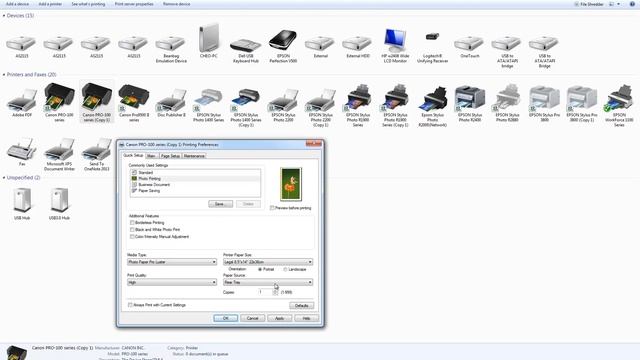Screen dimensions: 640x360
Task: Enable Borderless Printing checkbox
Action: tap(132, 223)
